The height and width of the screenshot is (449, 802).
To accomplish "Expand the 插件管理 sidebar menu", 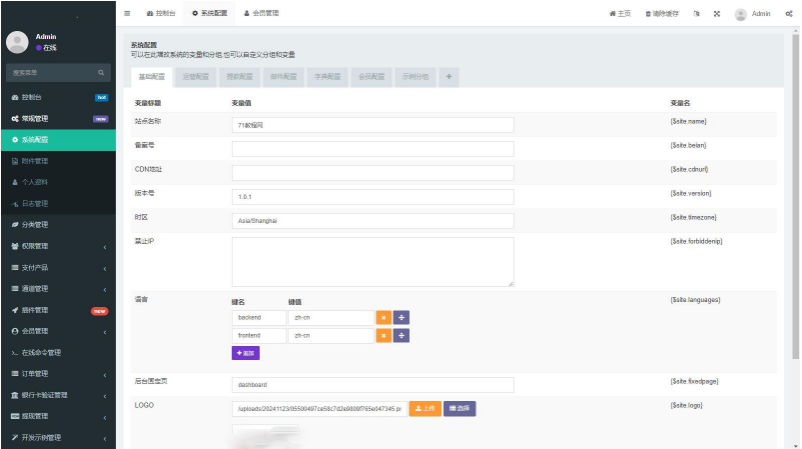I will 58,310.
